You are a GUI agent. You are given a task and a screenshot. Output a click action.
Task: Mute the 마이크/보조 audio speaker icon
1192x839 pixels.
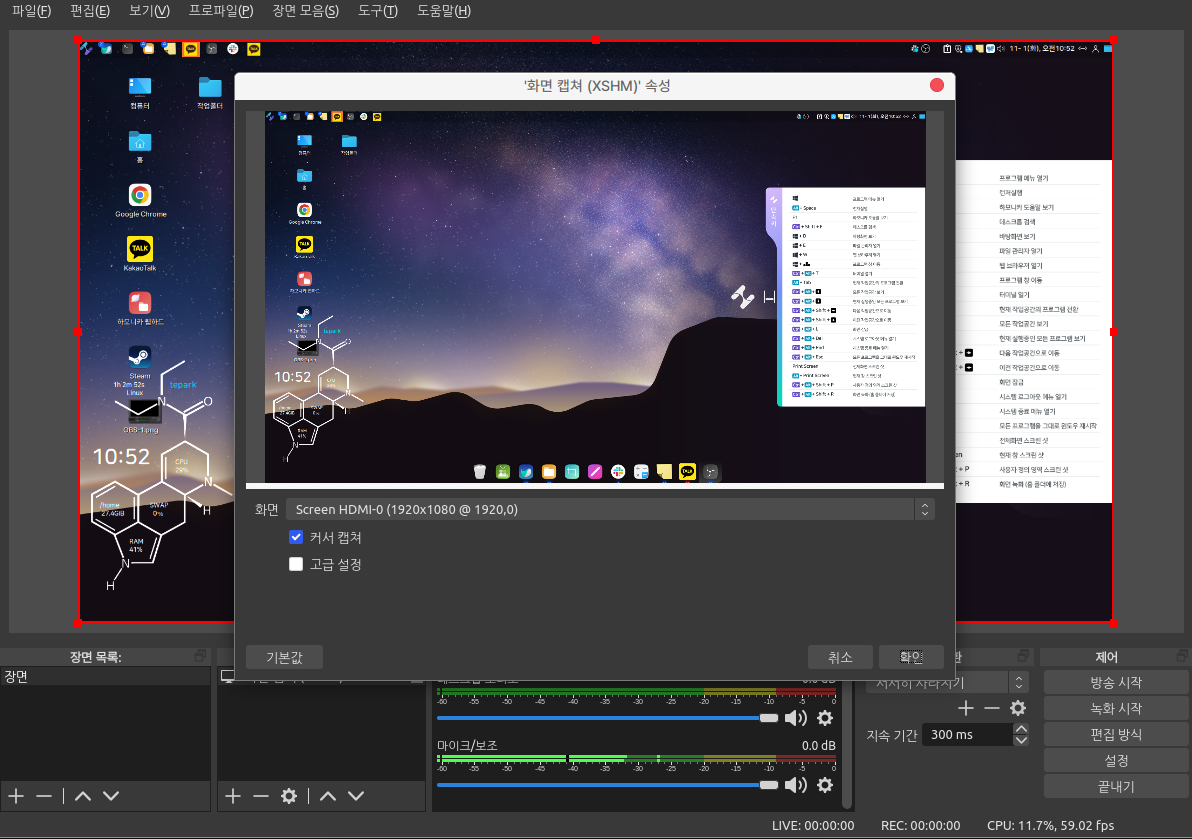click(x=795, y=784)
